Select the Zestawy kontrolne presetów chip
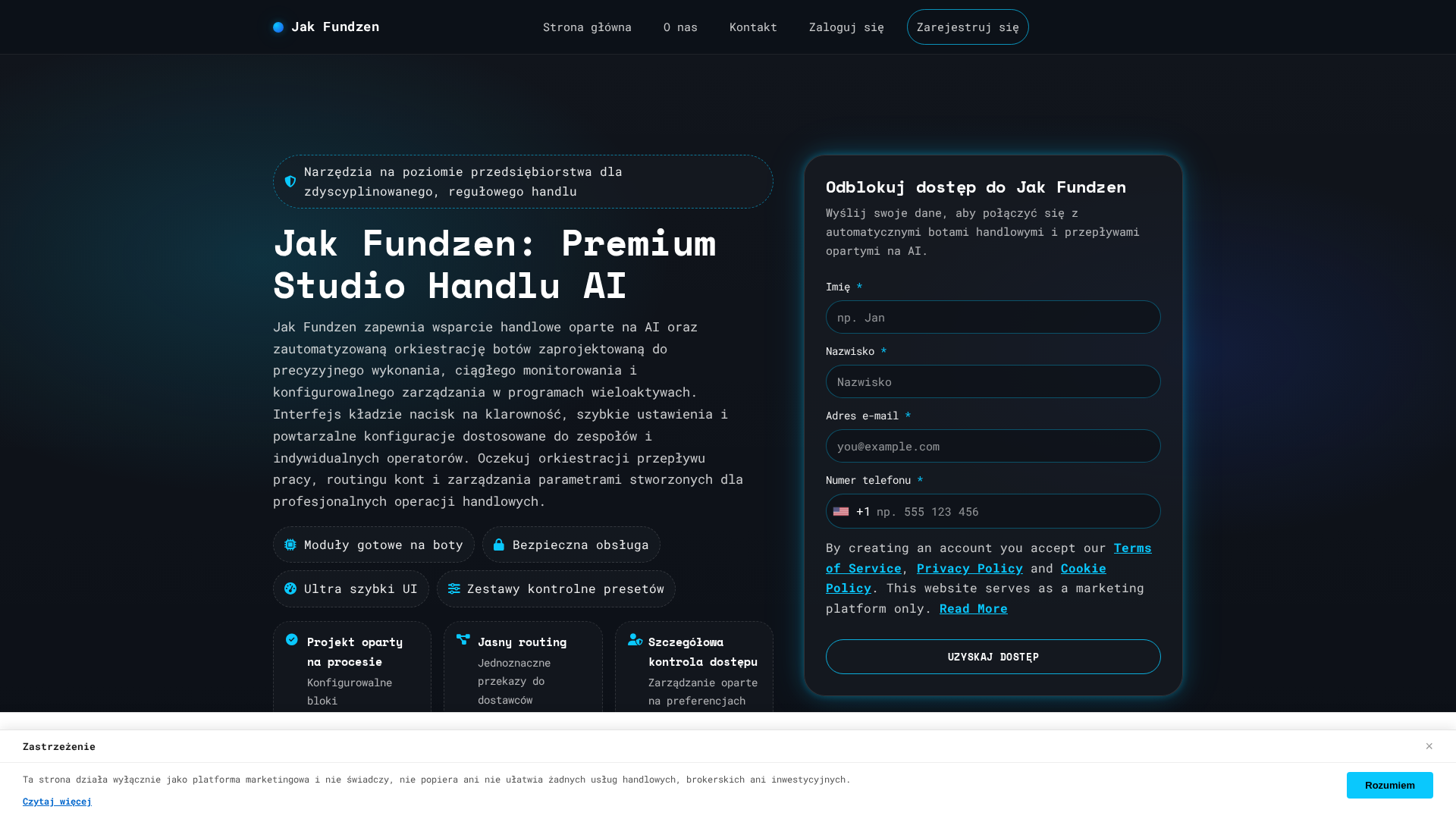1456x819 pixels. pyautogui.click(x=556, y=588)
